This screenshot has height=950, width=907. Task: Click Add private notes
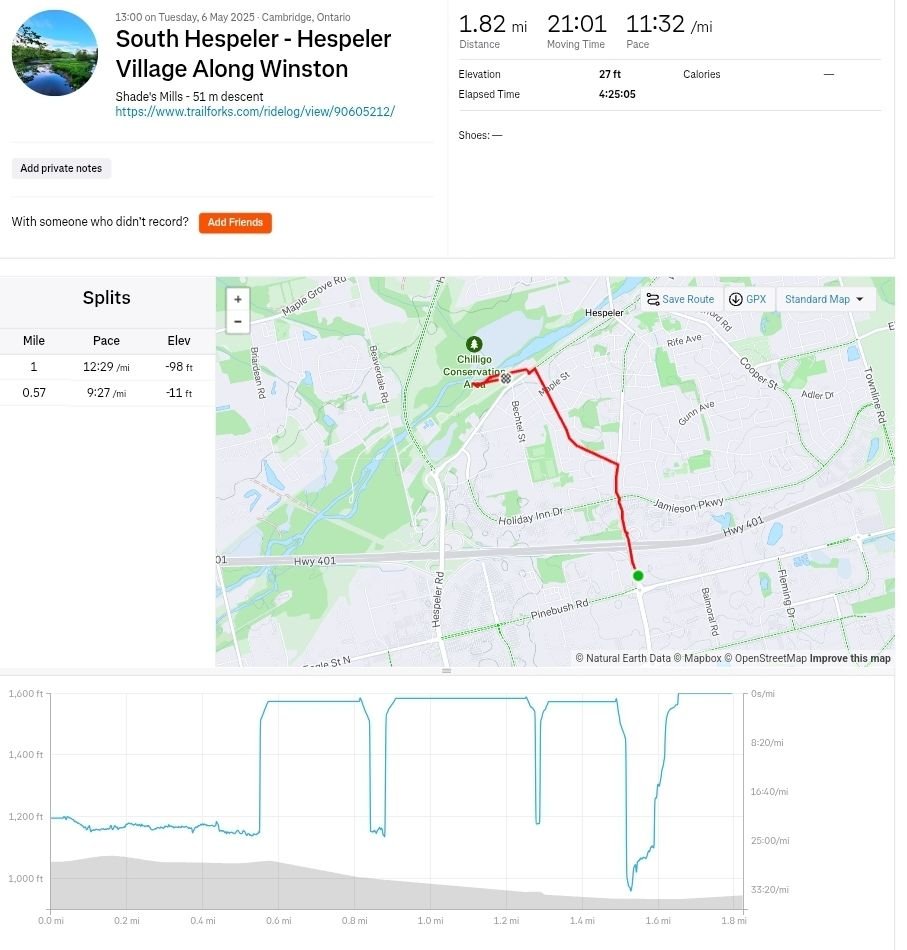[x=61, y=168]
